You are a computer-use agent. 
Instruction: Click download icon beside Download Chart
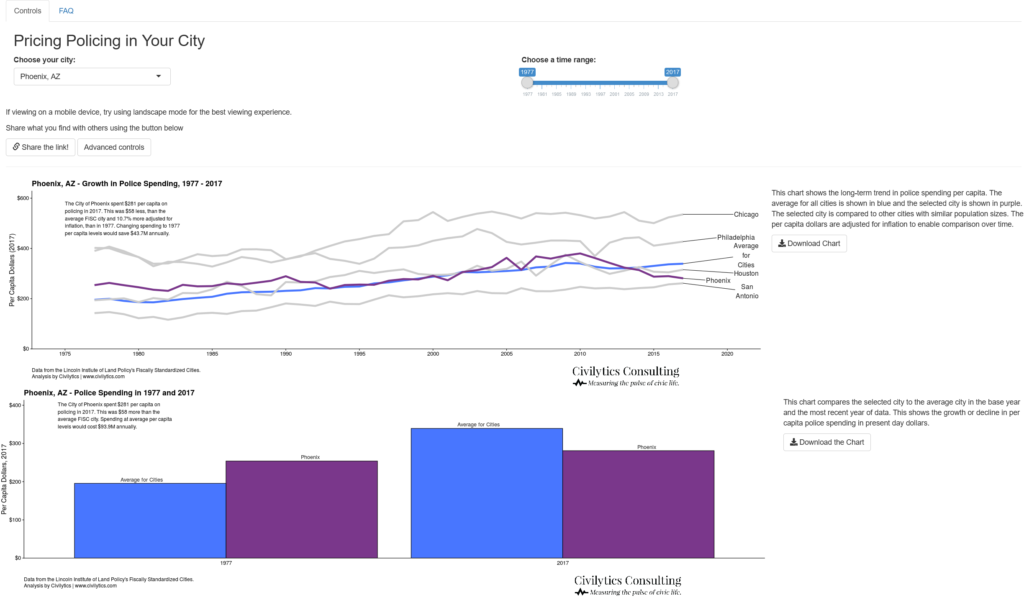pyautogui.click(x=782, y=243)
